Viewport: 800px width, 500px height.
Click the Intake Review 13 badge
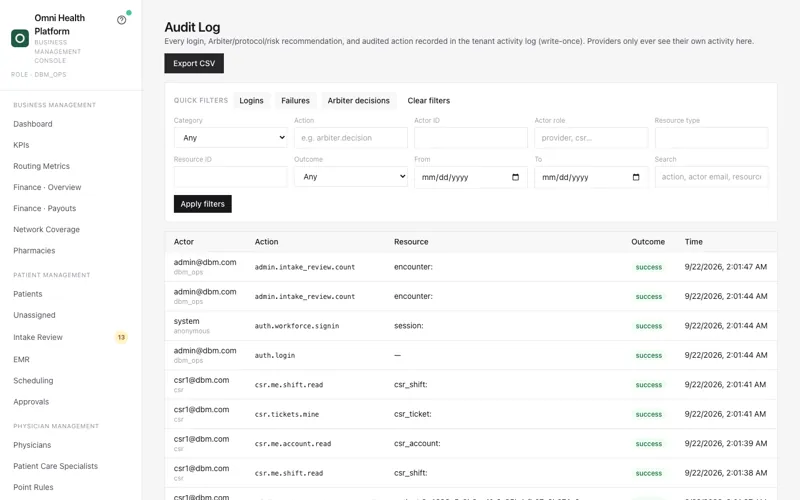pyautogui.click(x=121, y=337)
